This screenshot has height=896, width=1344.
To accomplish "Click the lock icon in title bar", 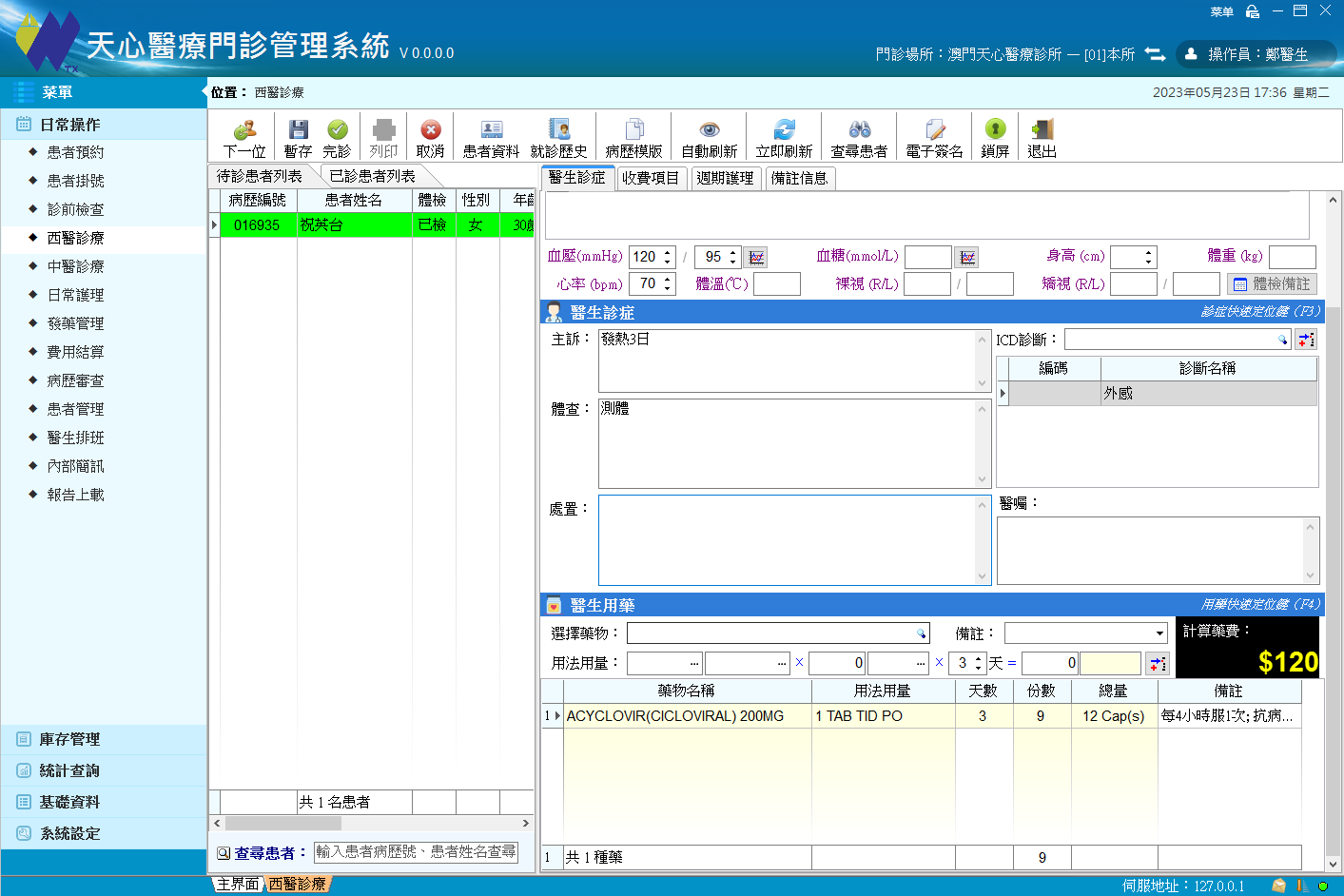I will [x=1253, y=11].
